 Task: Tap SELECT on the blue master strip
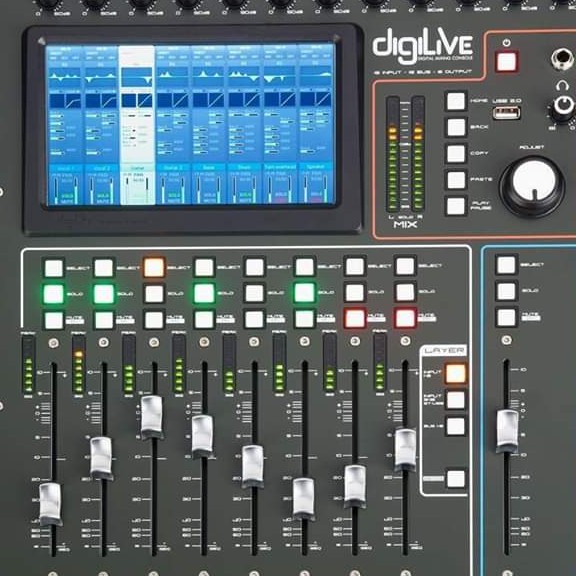coord(507,265)
